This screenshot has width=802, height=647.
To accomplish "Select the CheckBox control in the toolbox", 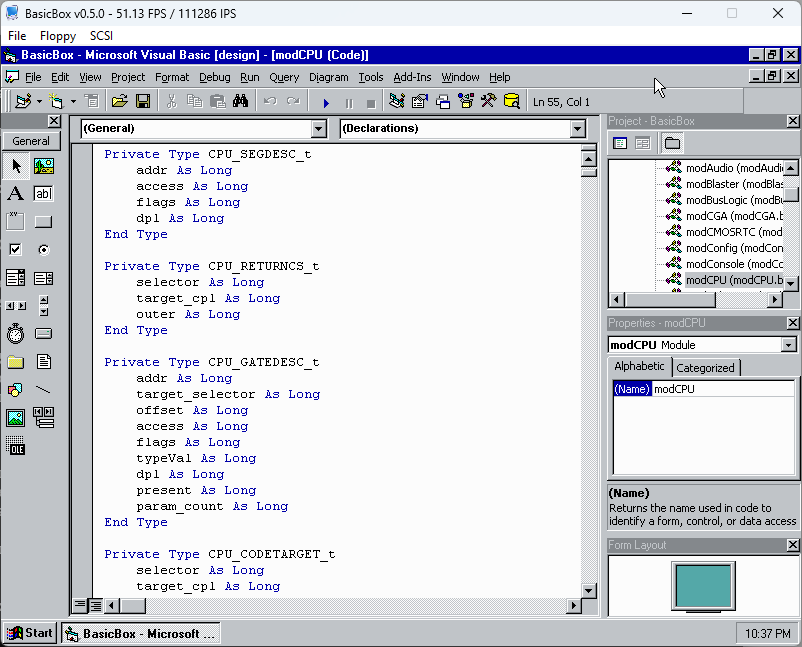I will (15, 250).
